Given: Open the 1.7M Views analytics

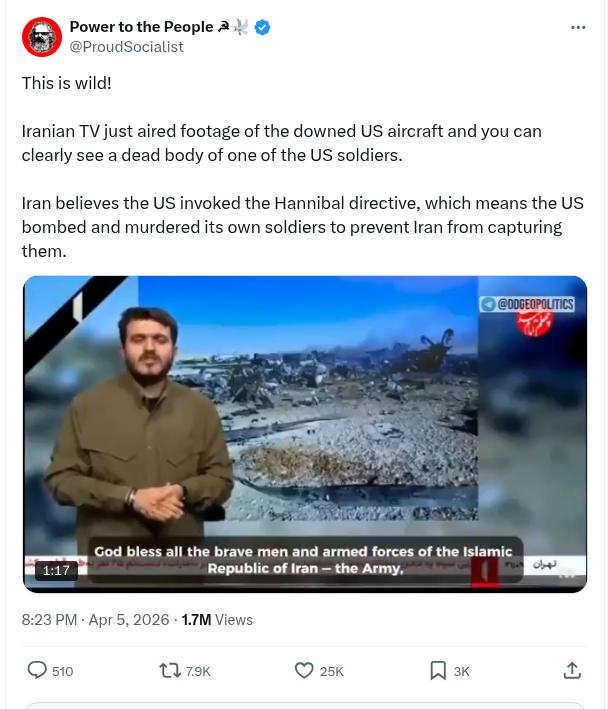Looking at the screenshot, I should (x=217, y=619).
